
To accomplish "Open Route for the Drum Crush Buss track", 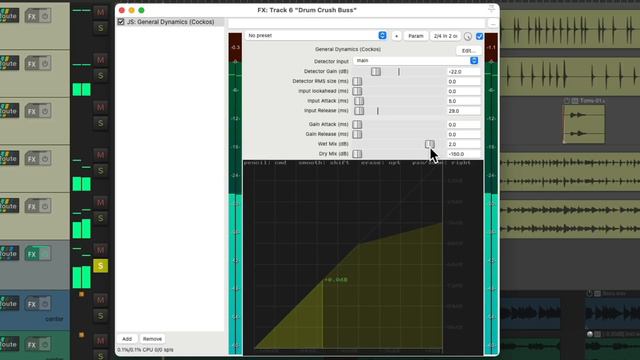I will point(9,253).
